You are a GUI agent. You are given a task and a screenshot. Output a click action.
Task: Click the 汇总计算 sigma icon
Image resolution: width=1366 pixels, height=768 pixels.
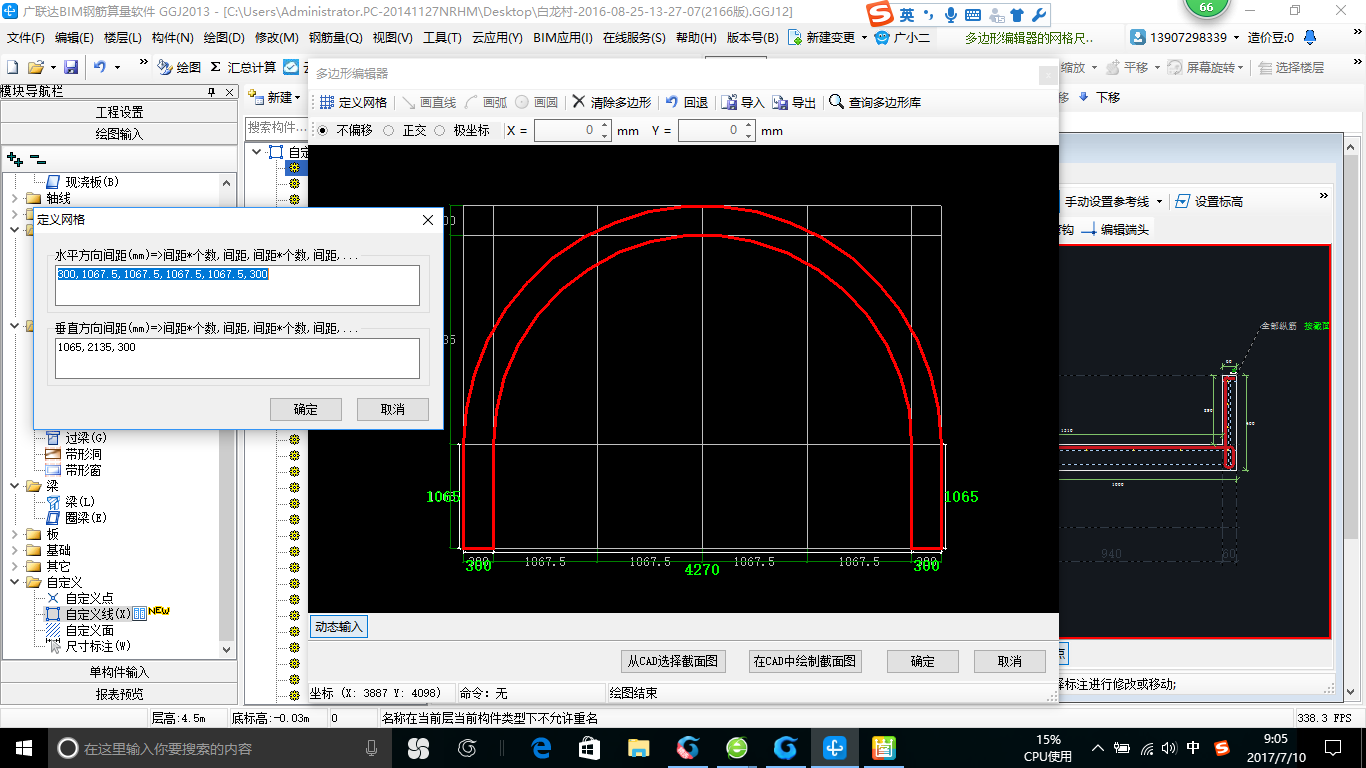point(216,67)
